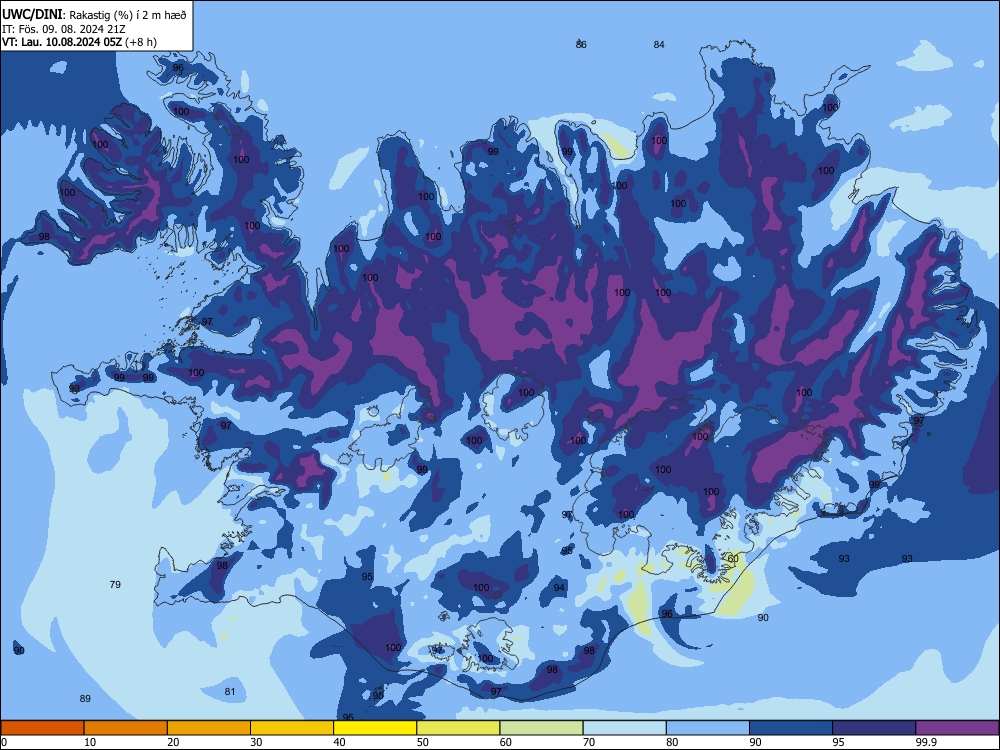Viewport: 1000px width, 750px height.
Task: Click the 'IT: Fös. 09. 08. 2024 21Z' line
Action: point(64,29)
